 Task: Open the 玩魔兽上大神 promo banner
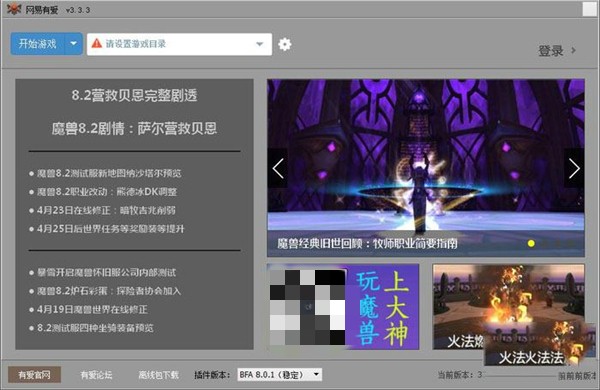tap(343, 306)
